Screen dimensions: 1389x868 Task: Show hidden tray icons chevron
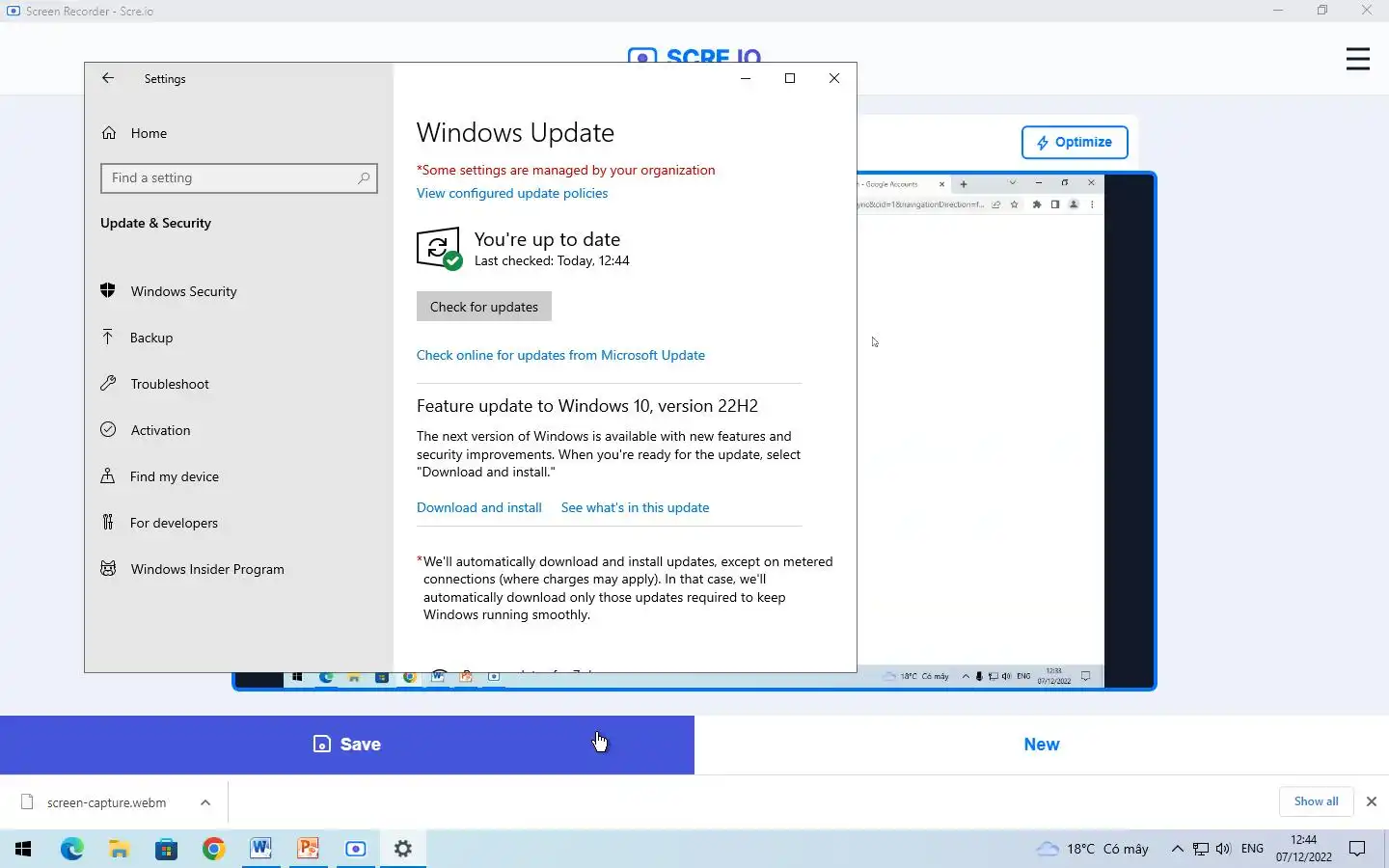click(1177, 849)
